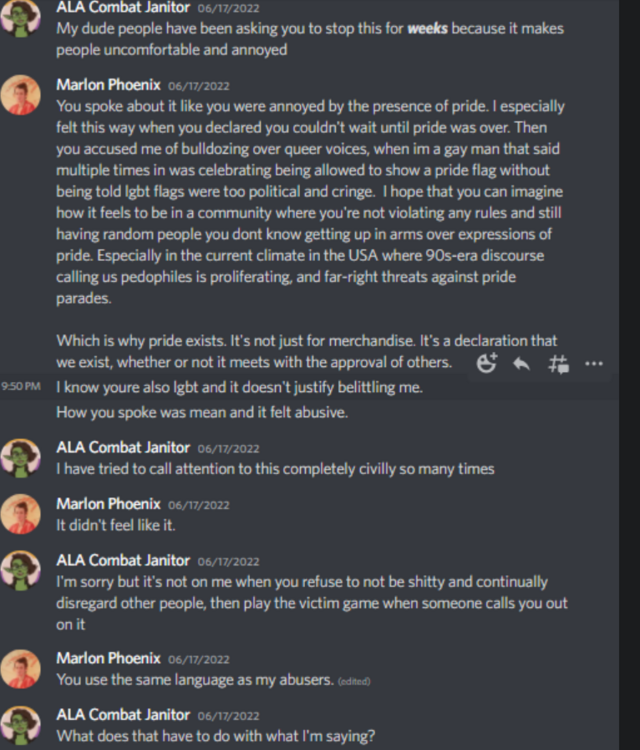Viewport: 640px width, 750px height.
Task: Click the 9:50 PM message timestamp
Action: coord(20,387)
